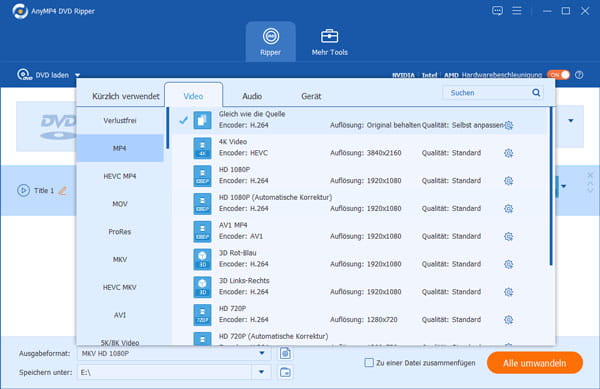Screen dimensions: 600x389
Task: Click the Alle umwandeln button
Action: [535, 363]
